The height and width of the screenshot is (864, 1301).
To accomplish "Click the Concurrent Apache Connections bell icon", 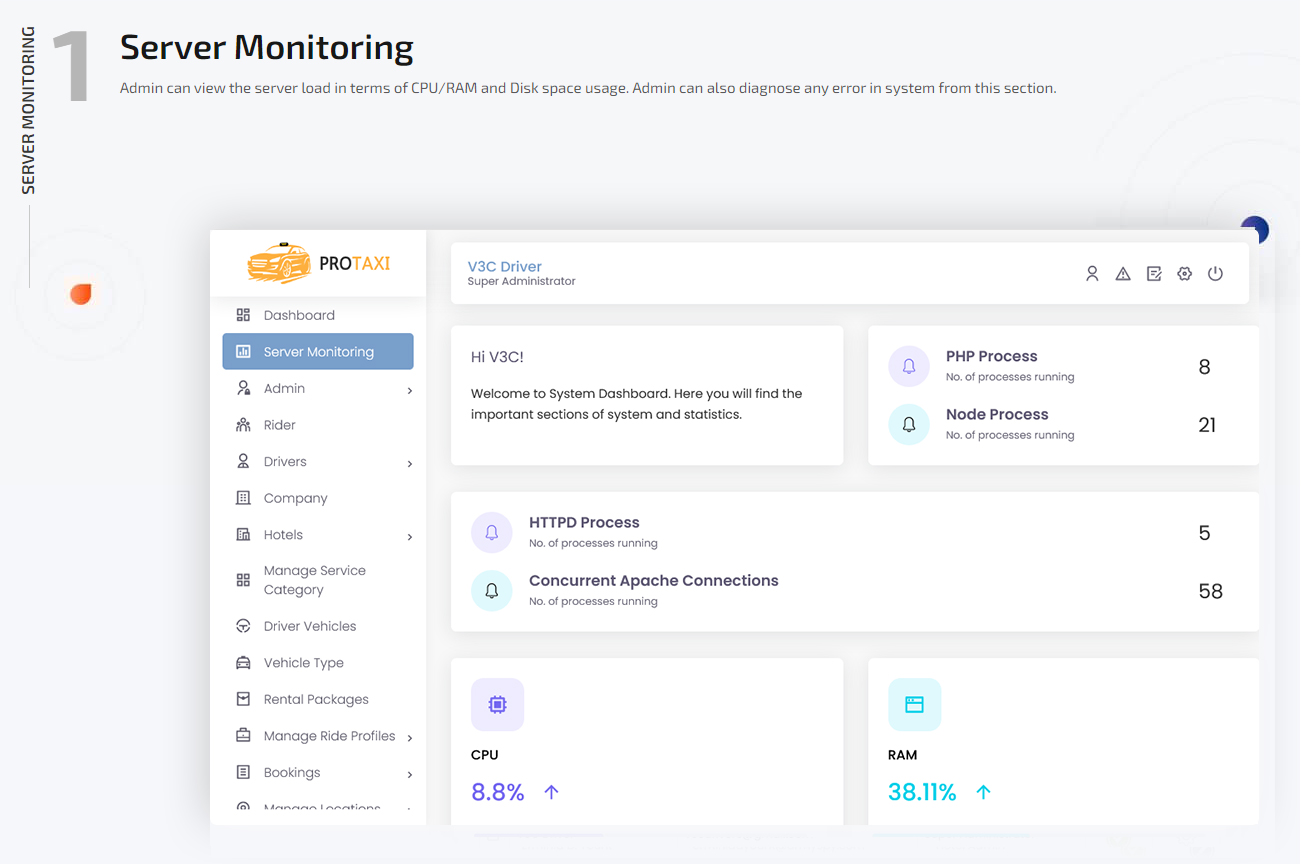I will (x=492, y=591).
